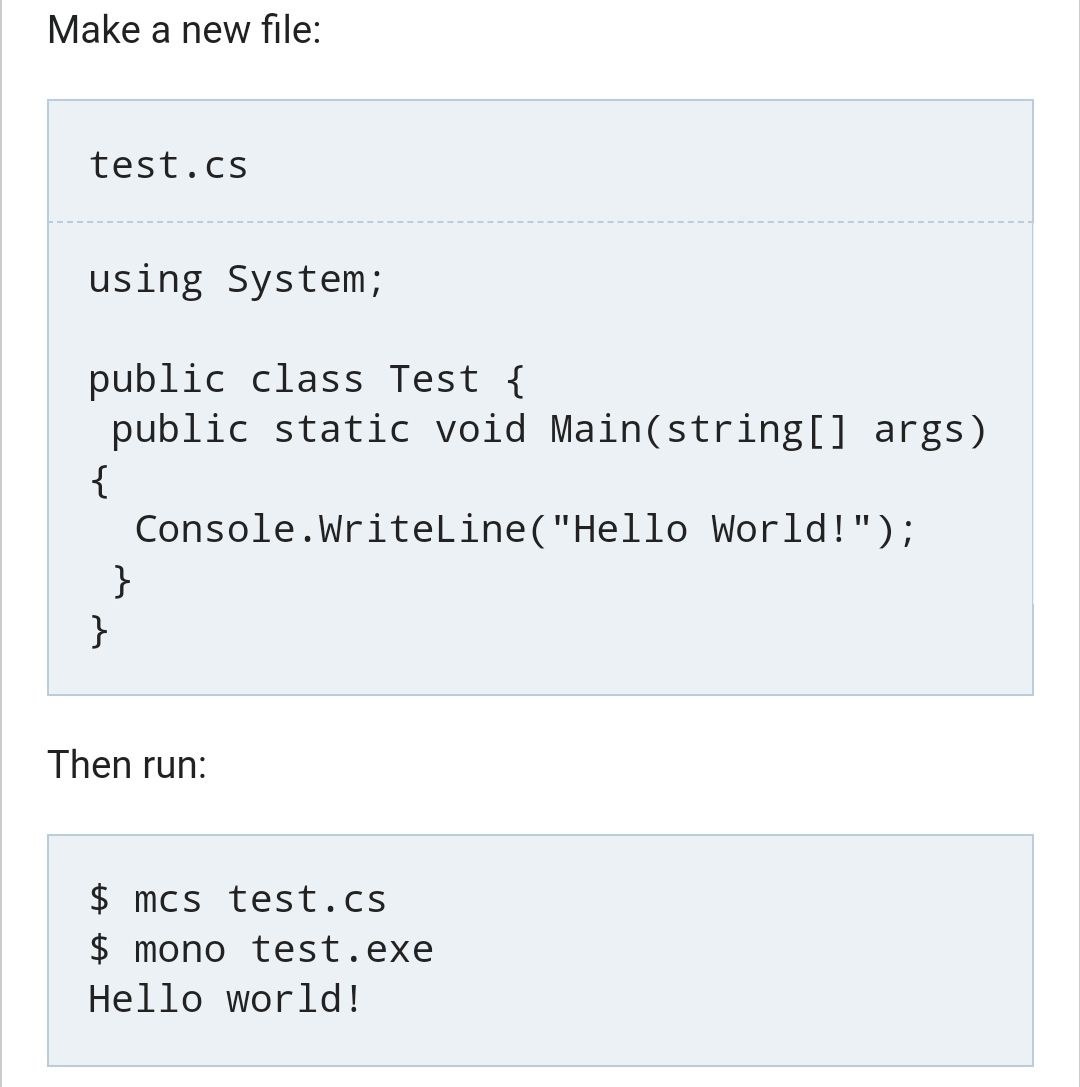The width and height of the screenshot is (1080, 1087).
Task: Click the 'using System;' code line
Action: point(236,280)
